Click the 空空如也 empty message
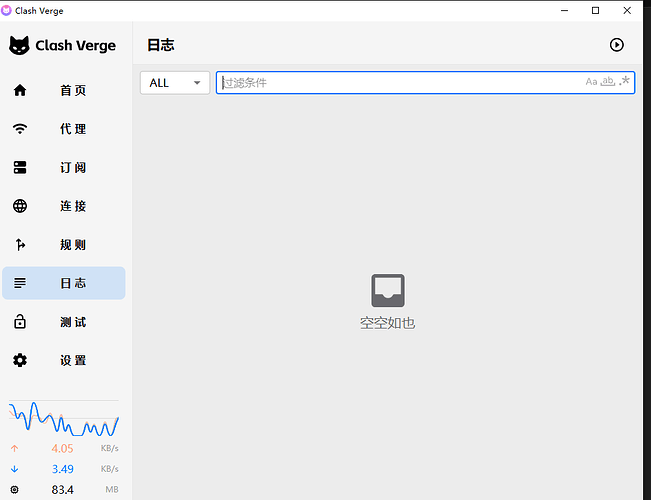This screenshot has width=651, height=500. point(388,323)
